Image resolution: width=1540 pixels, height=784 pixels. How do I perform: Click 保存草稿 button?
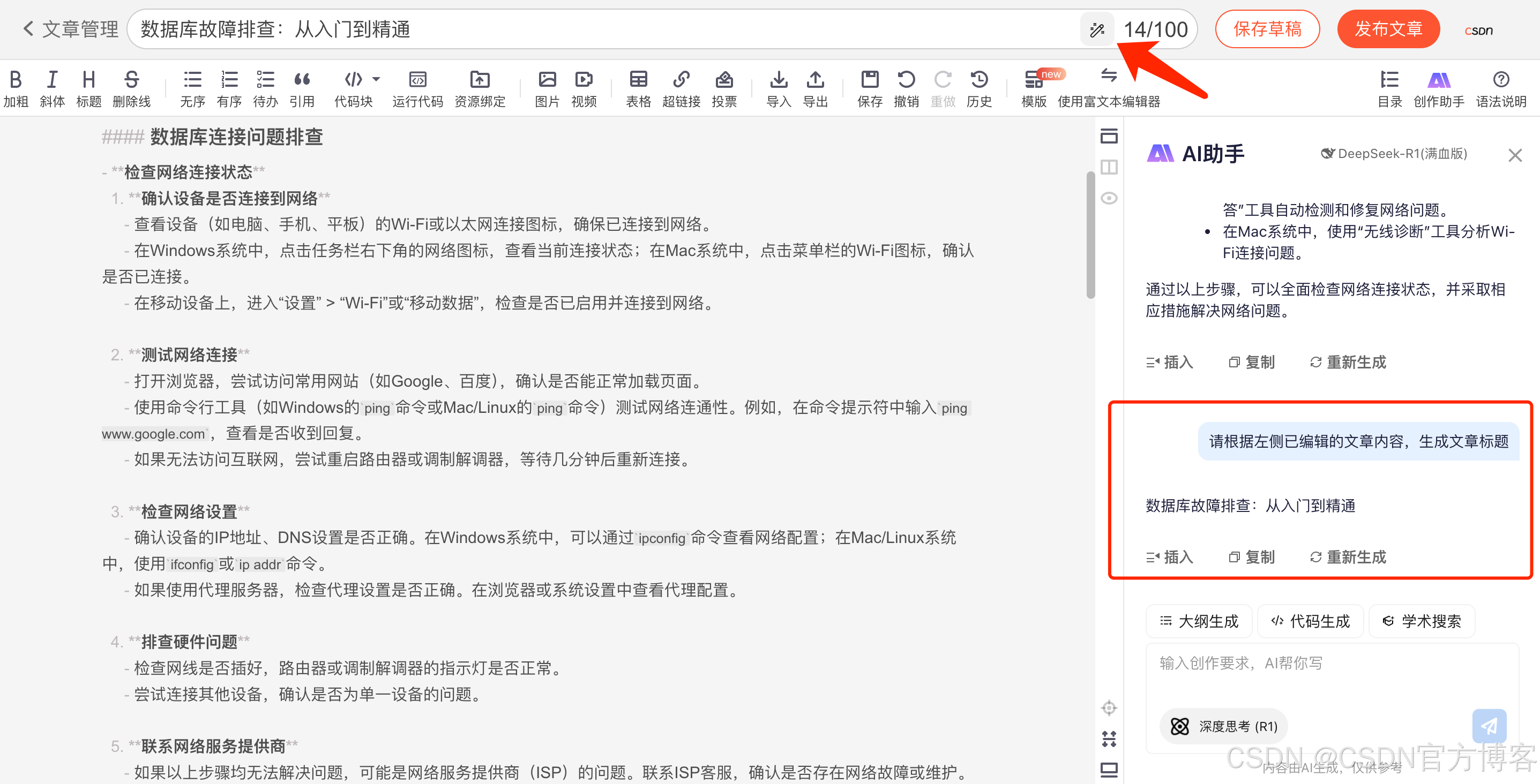(1267, 29)
